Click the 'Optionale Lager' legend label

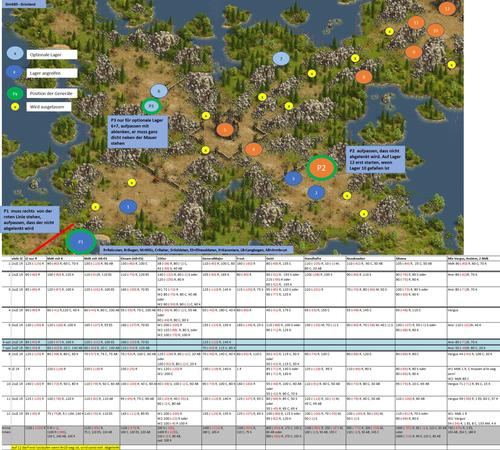click(52, 55)
